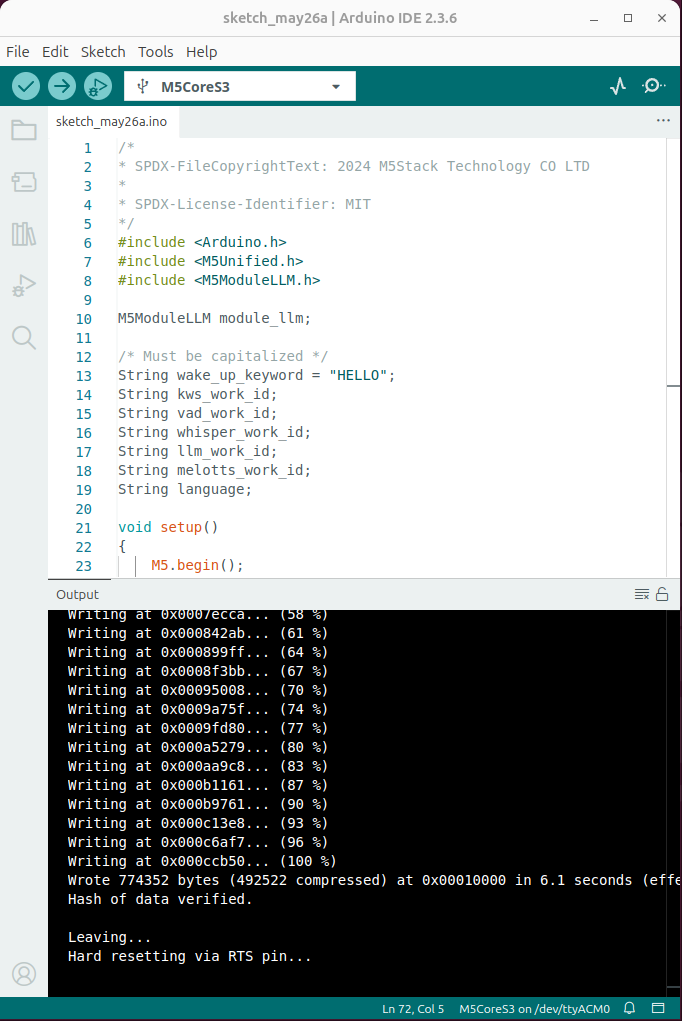Minimize the Arduino IDE window
Screen dimensions: 682x1021
pos(594,18)
